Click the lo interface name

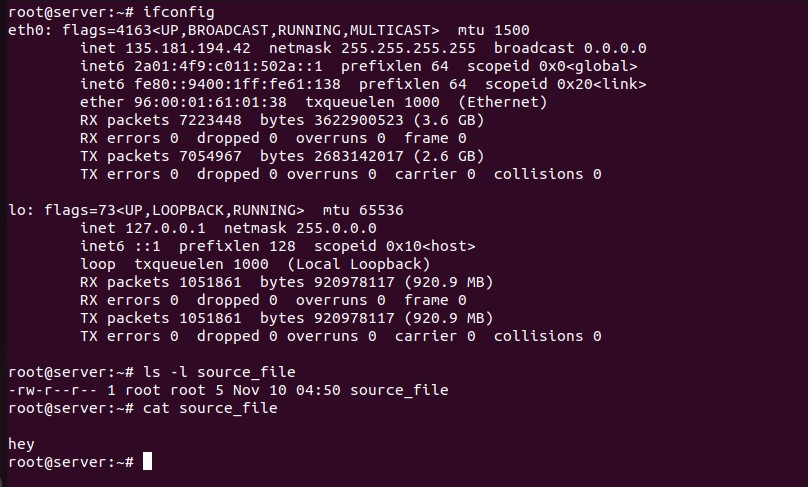17,210
